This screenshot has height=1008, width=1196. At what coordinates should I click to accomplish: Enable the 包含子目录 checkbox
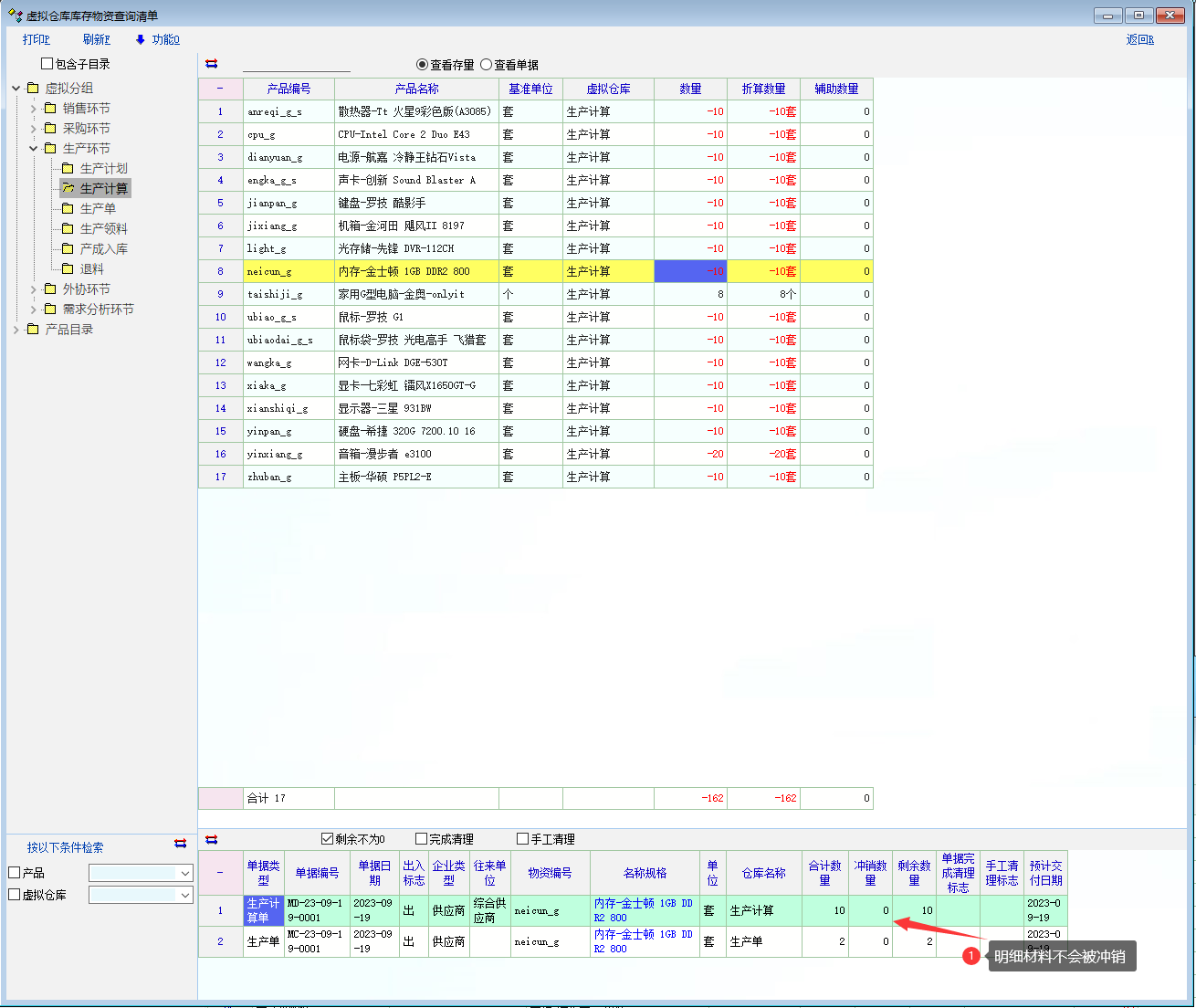(47, 64)
